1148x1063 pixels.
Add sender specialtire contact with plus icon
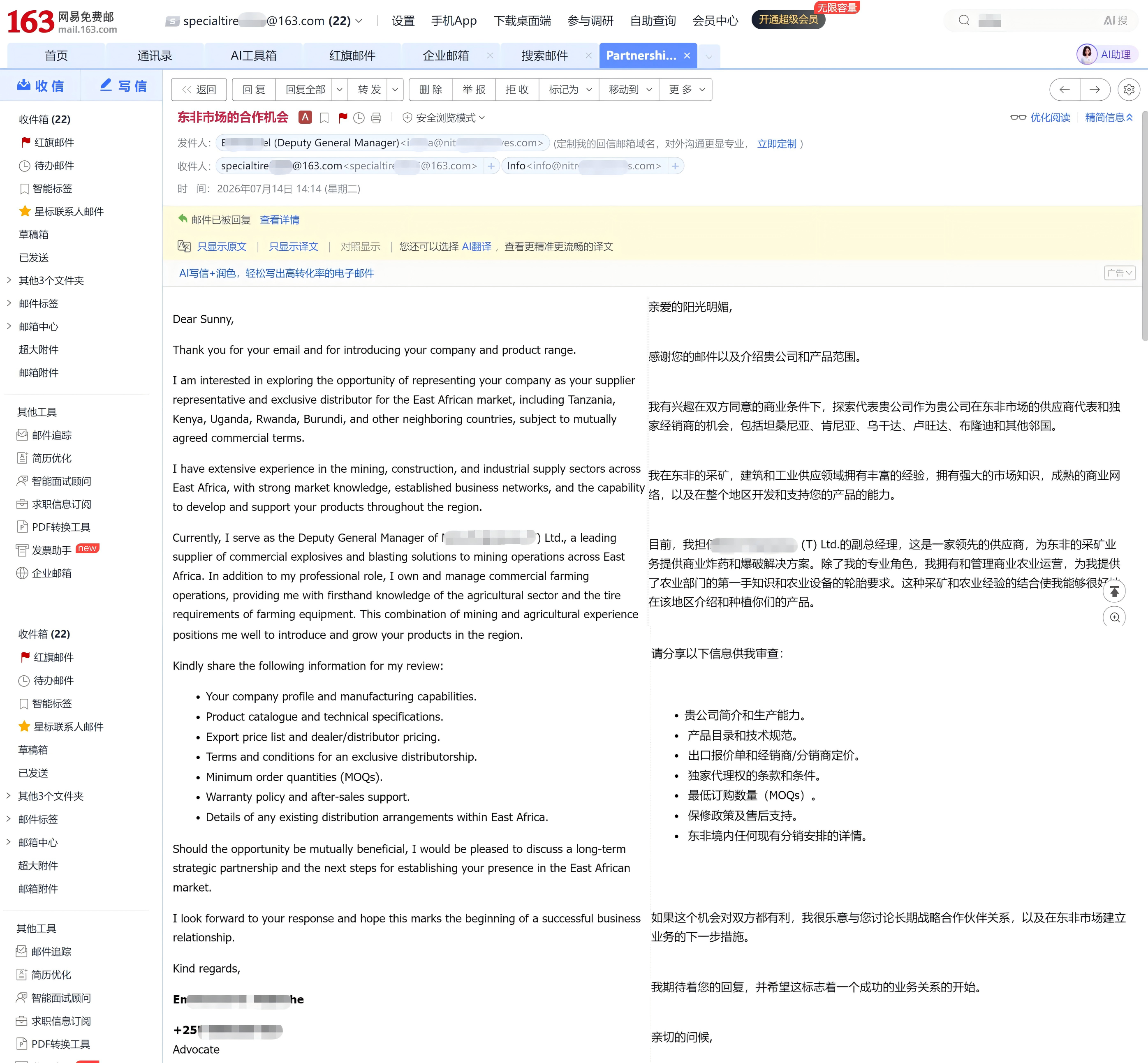[491, 166]
